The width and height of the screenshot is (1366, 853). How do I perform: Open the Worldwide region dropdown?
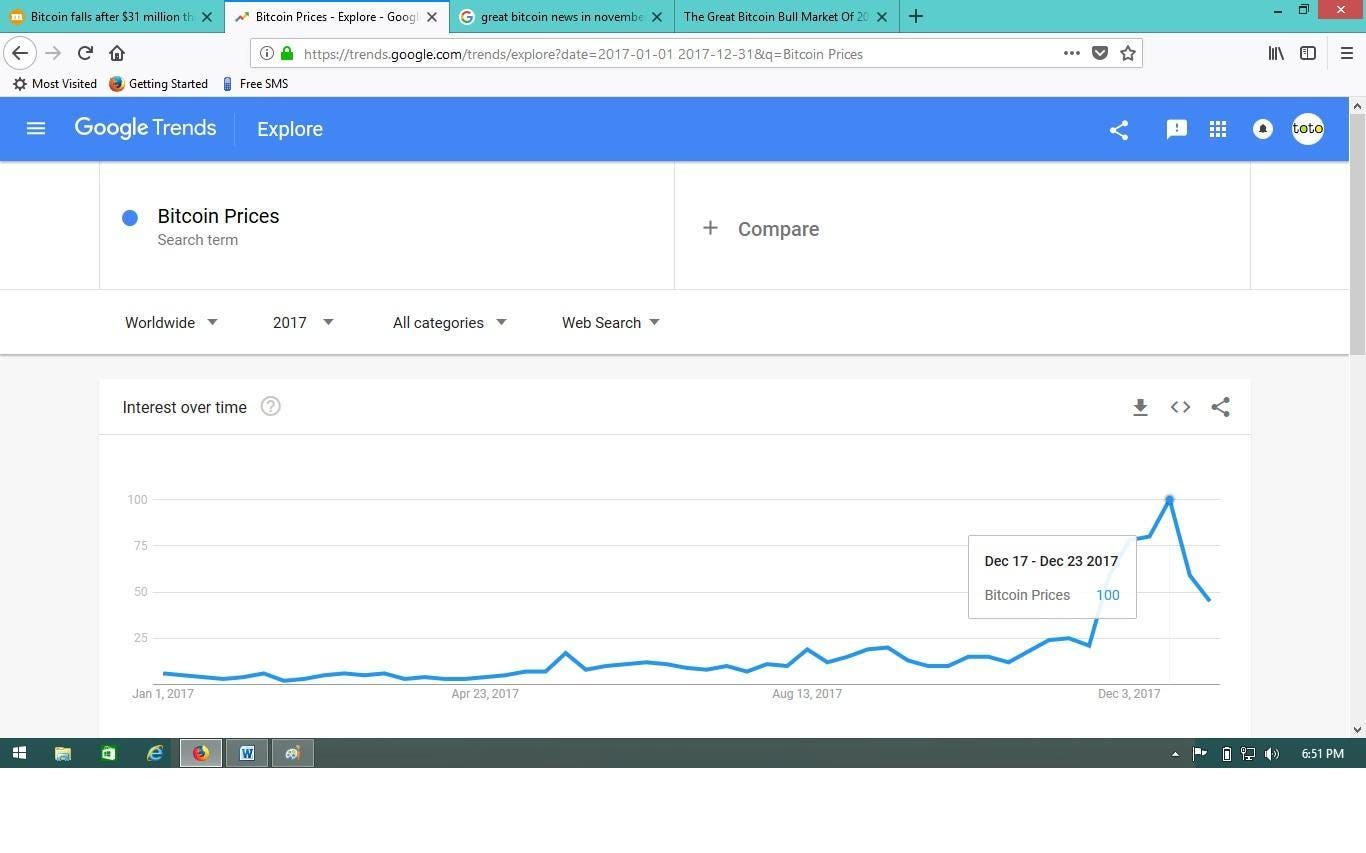point(171,322)
